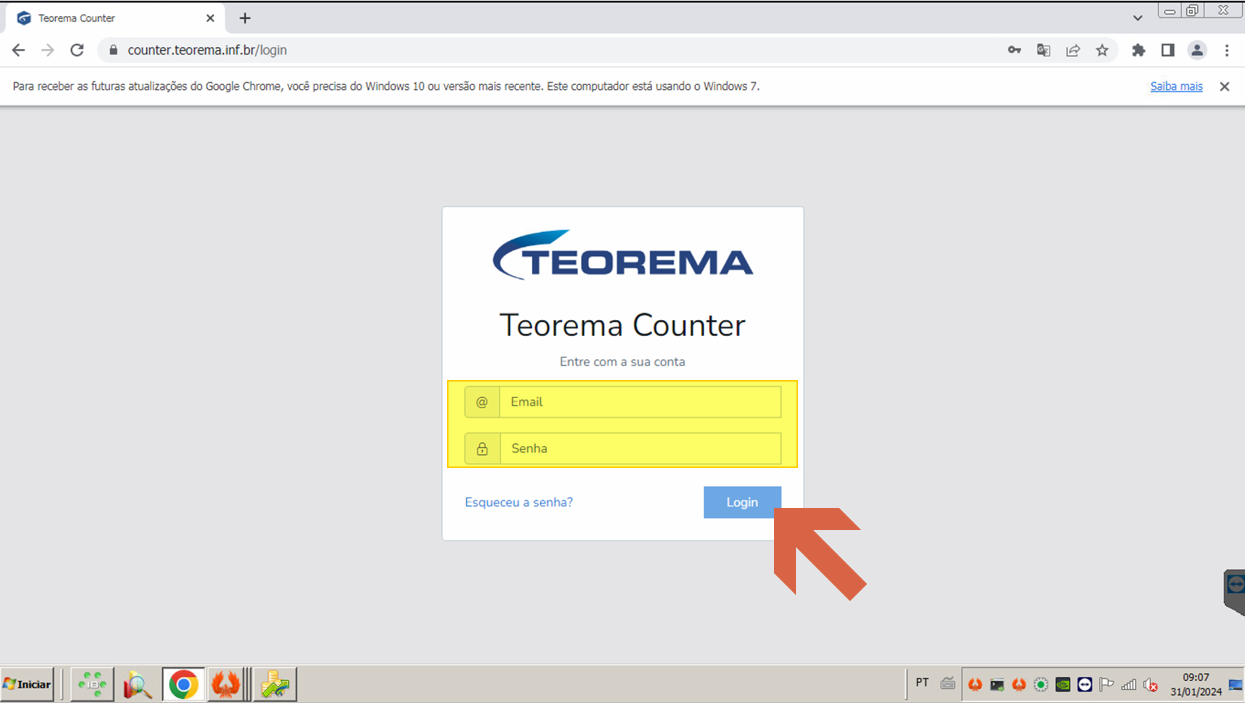Click the PT language indicator
The image size is (1245, 703).
point(922,683)
